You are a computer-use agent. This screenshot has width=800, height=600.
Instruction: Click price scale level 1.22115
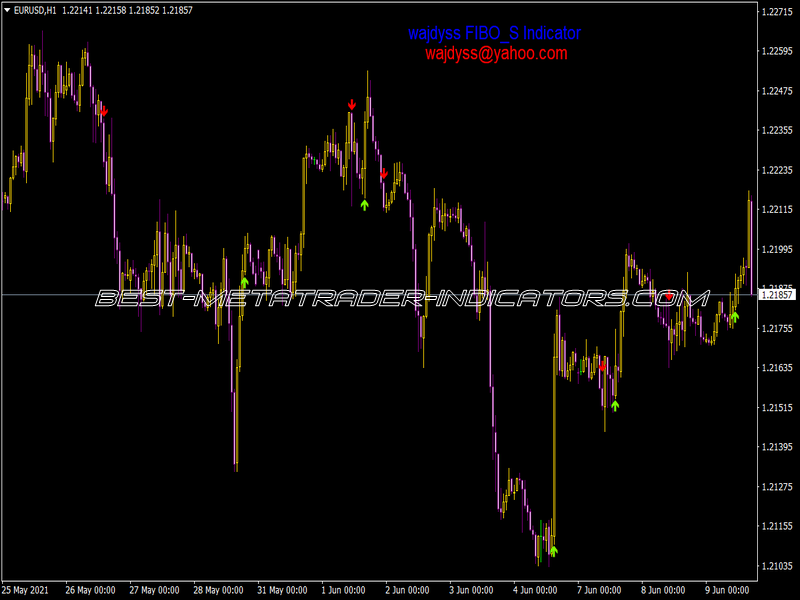point(777,209)
